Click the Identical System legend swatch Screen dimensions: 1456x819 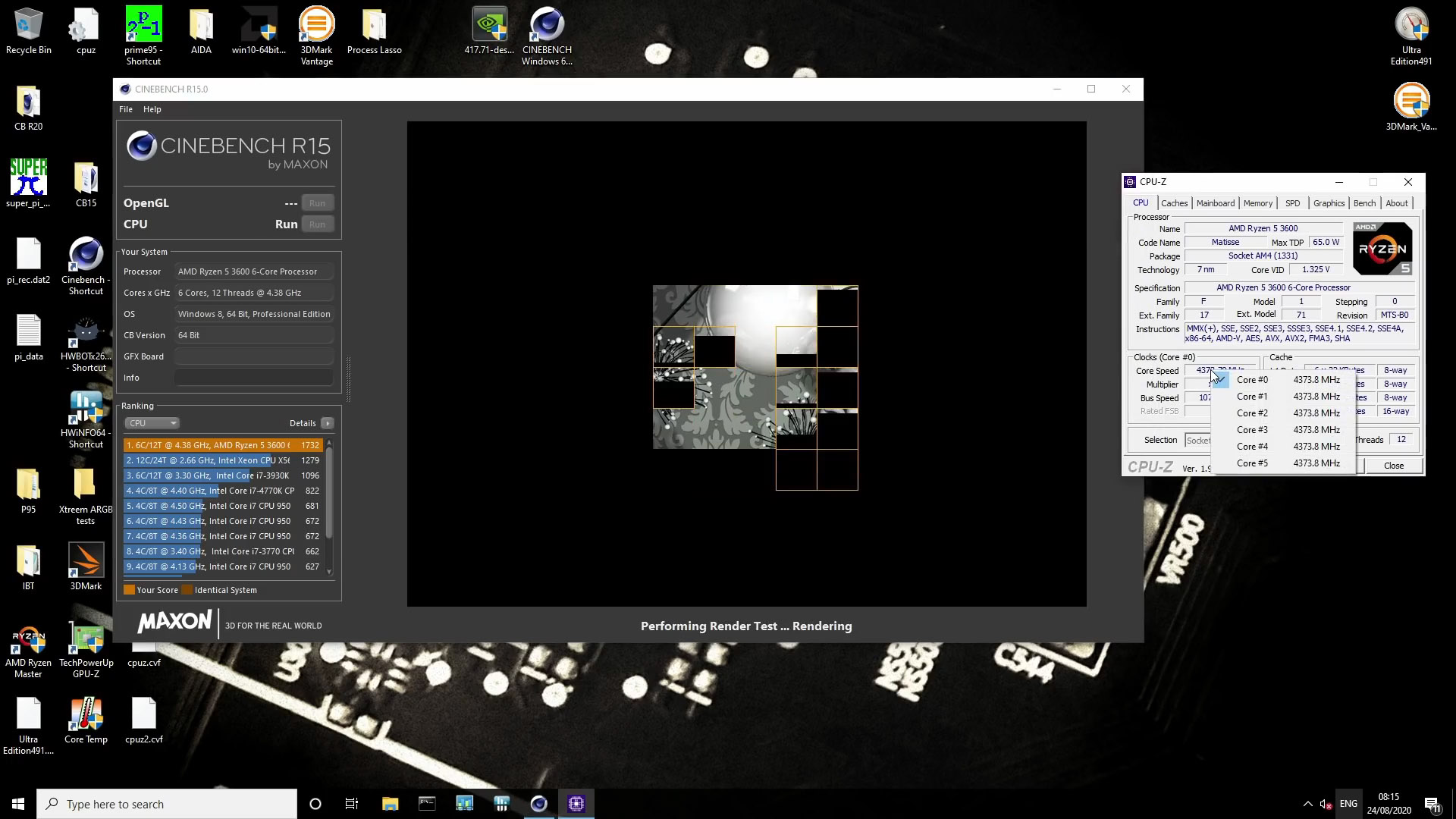pyautogui.click(x=187, y=590)
